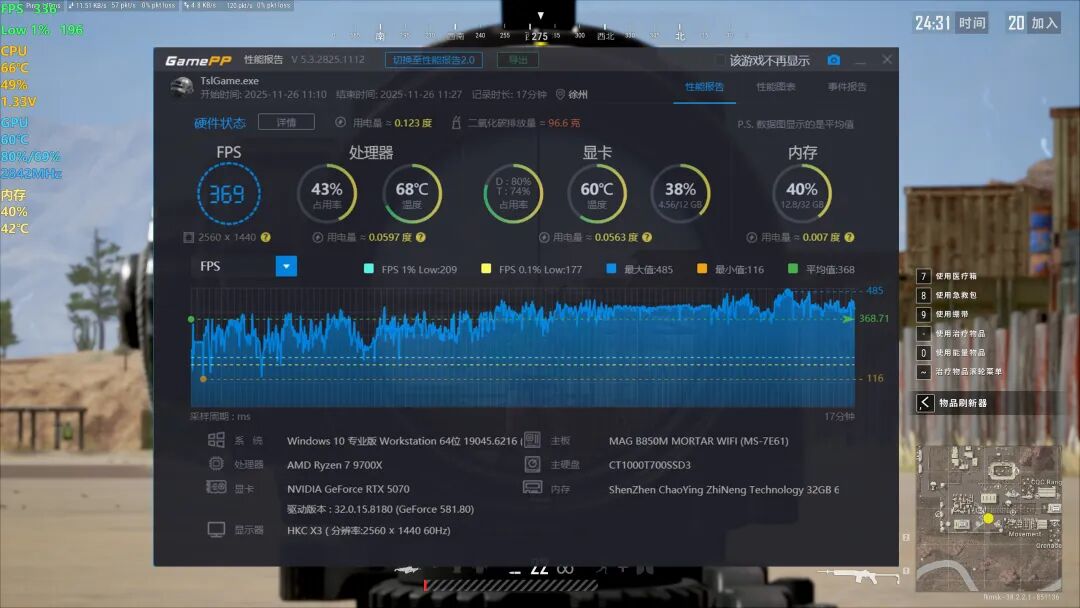Click the power icon before 0.007 度
Screen dimensions: 1080x608
[751, 238]
